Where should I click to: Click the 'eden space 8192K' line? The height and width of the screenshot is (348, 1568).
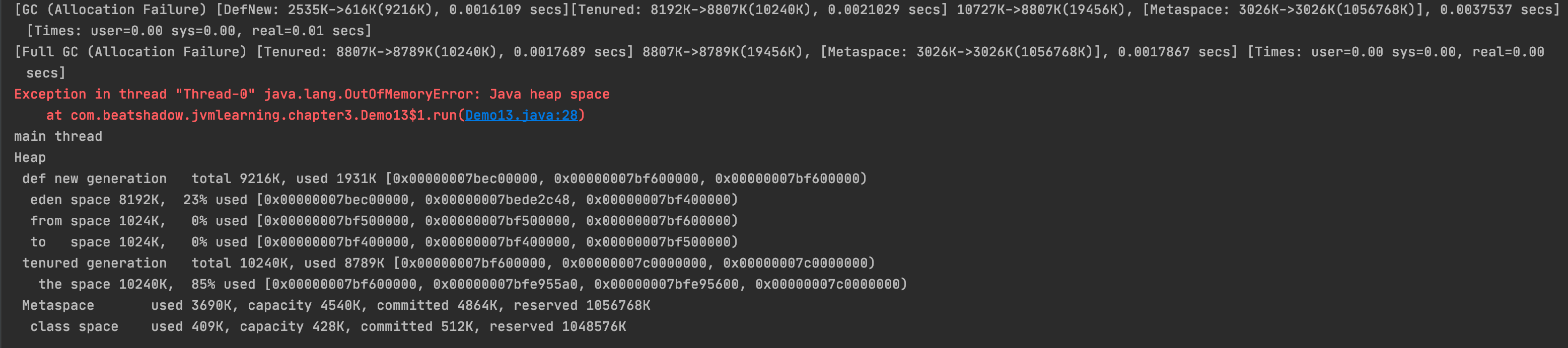97,200
